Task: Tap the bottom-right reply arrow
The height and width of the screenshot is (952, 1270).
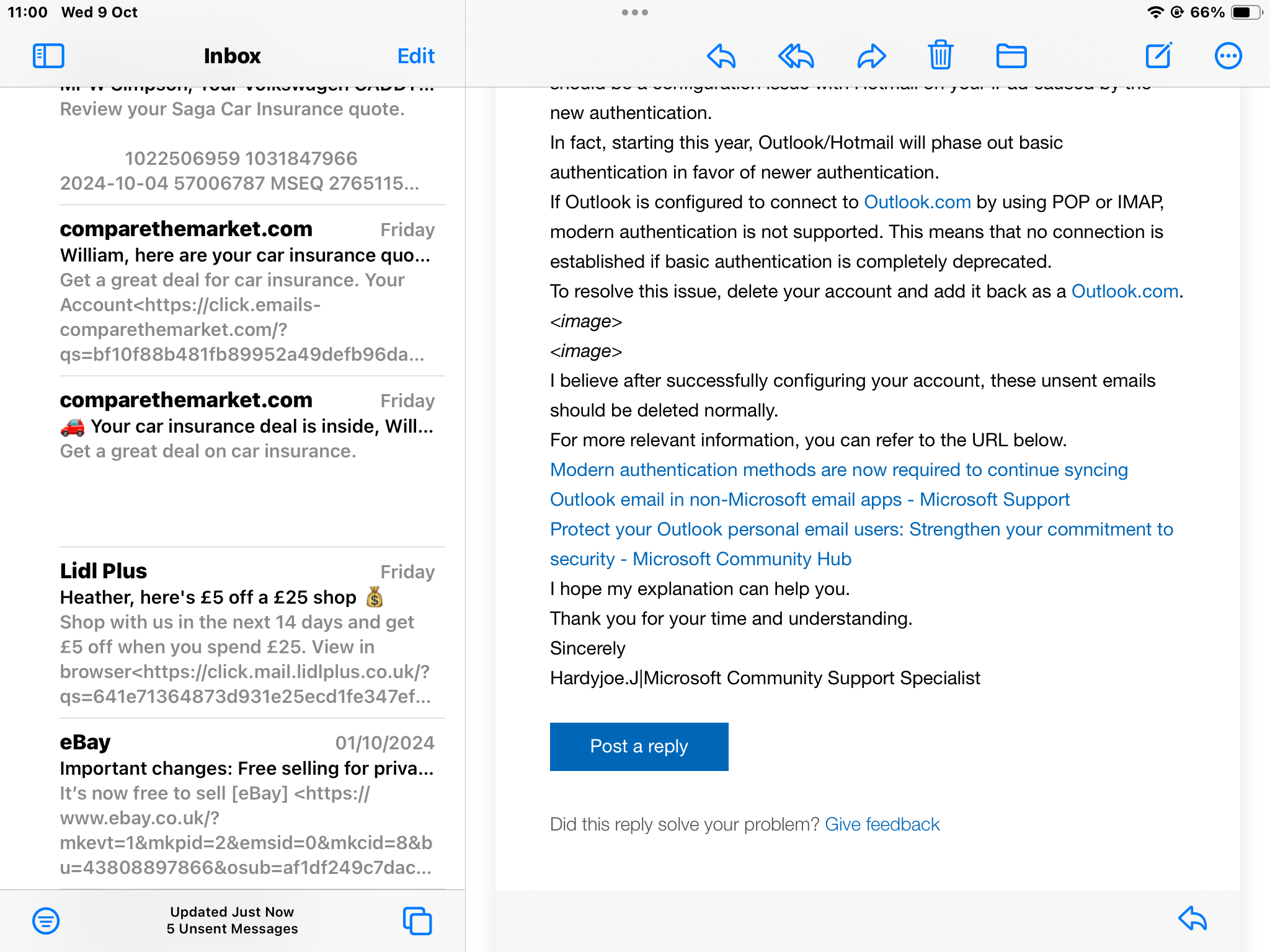Action: click(1192, 919)
